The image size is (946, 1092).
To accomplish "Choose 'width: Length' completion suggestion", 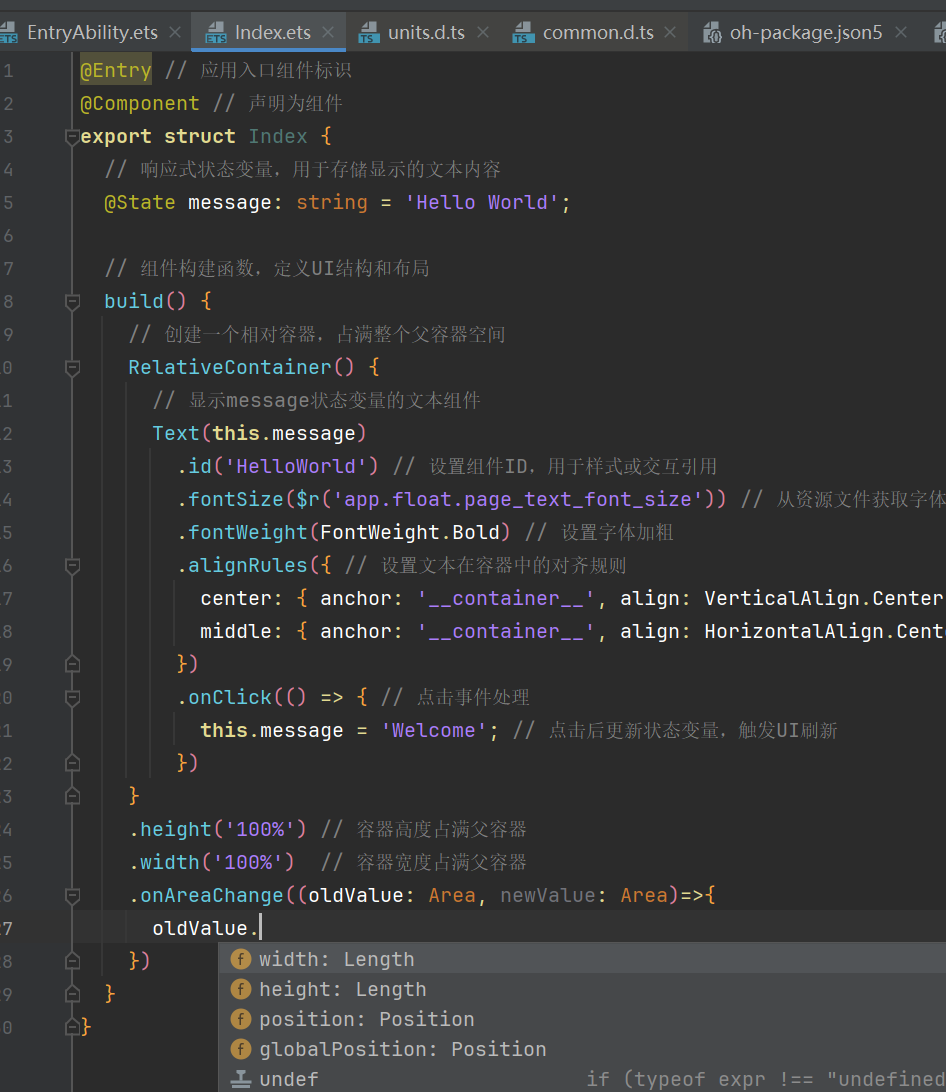I will click(x=582, y=959).
